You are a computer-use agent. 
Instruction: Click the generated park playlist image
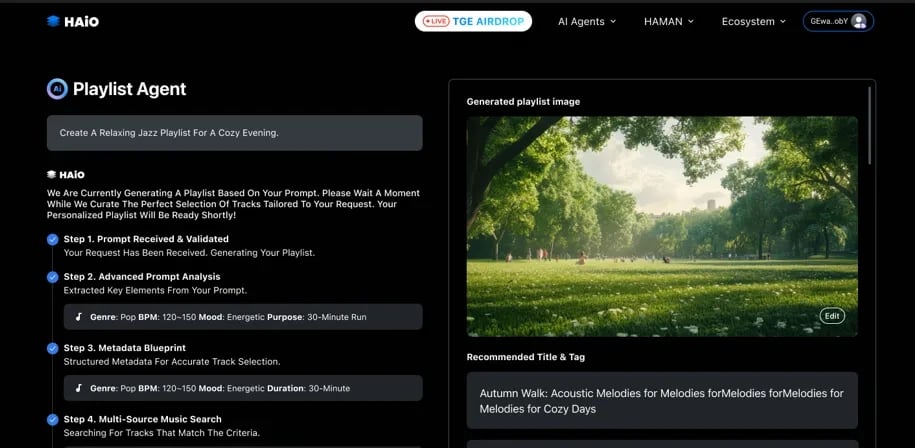tap(661, 226)
